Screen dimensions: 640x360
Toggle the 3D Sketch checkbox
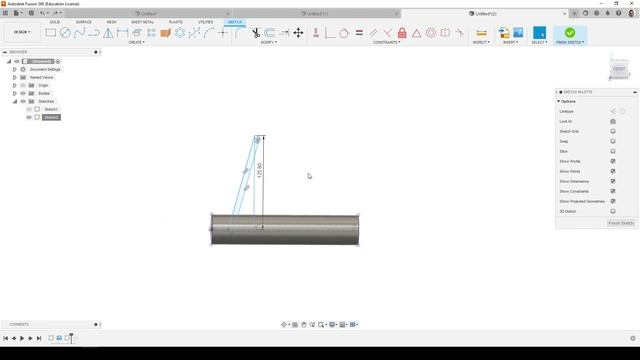coord(613,211)
